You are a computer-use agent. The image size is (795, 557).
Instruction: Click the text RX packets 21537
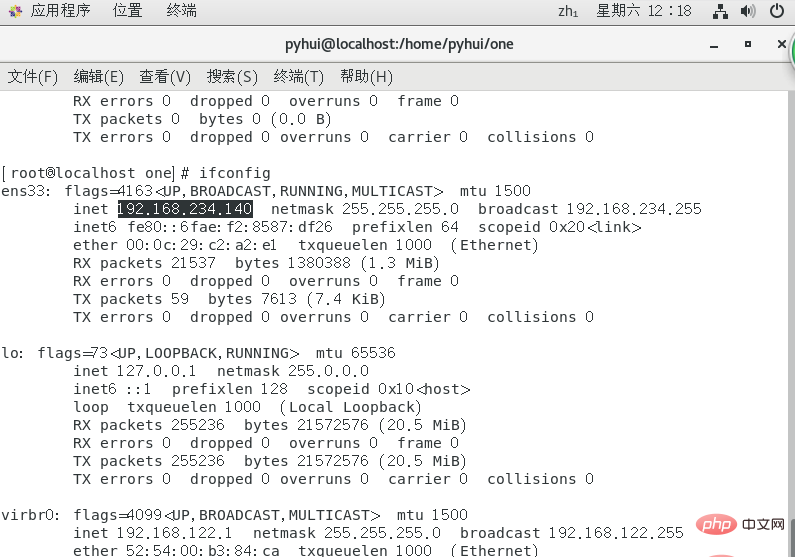click(144, 263)
